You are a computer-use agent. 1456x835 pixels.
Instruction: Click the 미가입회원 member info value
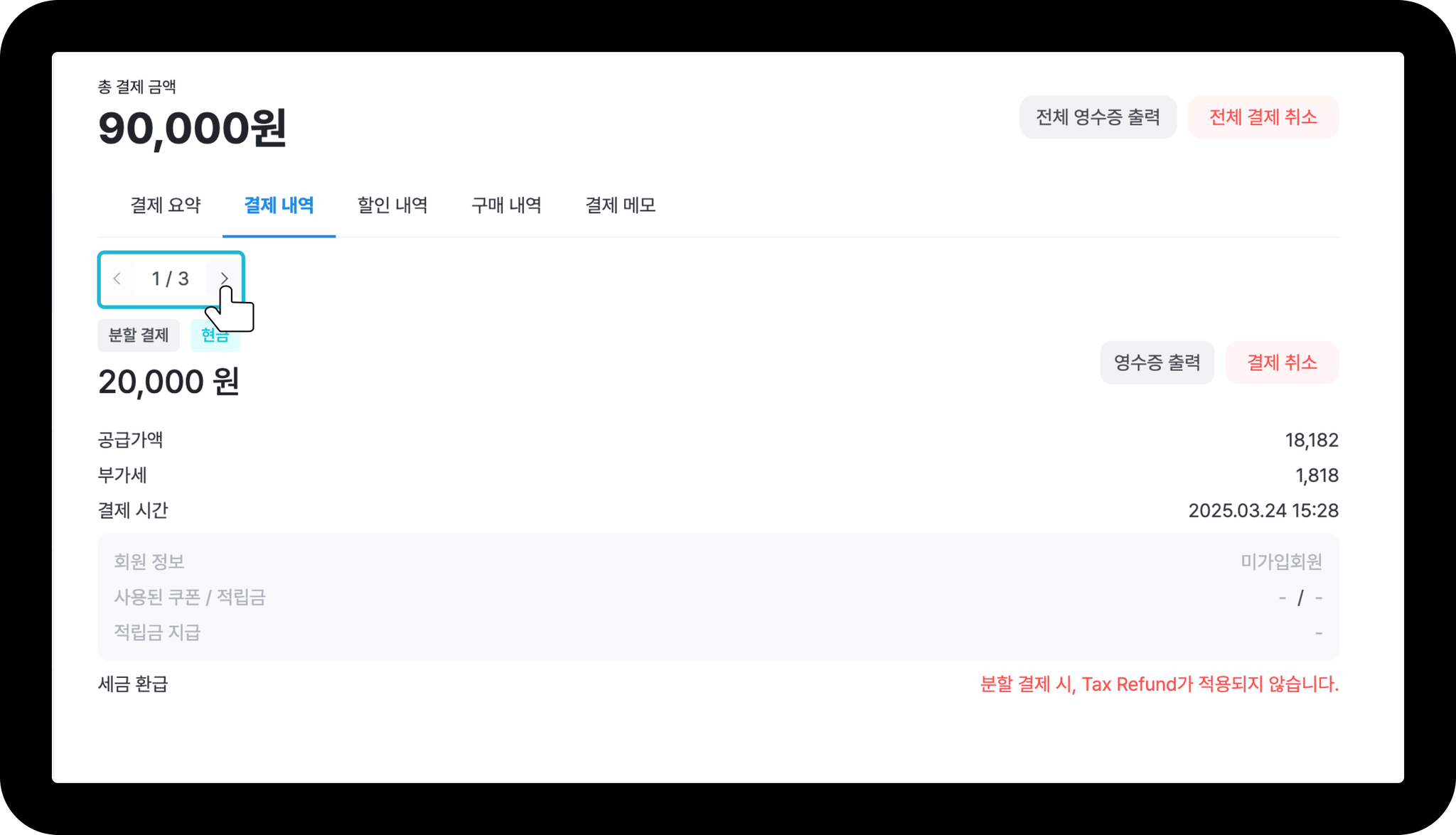(1281, 562)
